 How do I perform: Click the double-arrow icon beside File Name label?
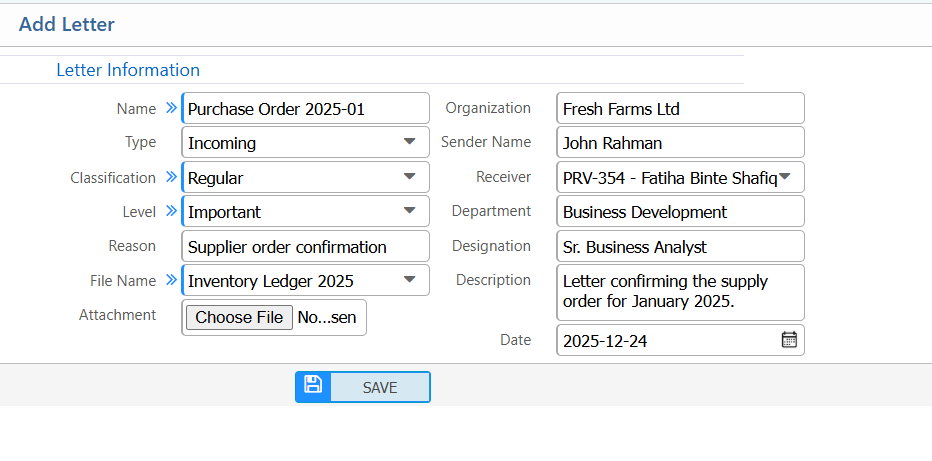point(170,280)
